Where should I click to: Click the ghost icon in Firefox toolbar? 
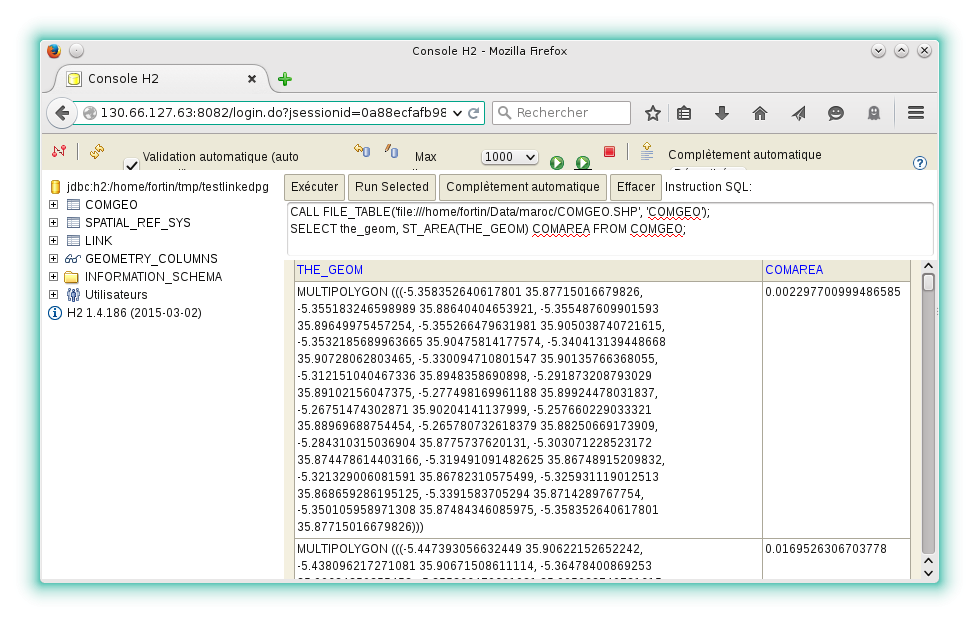pos(874,113)
